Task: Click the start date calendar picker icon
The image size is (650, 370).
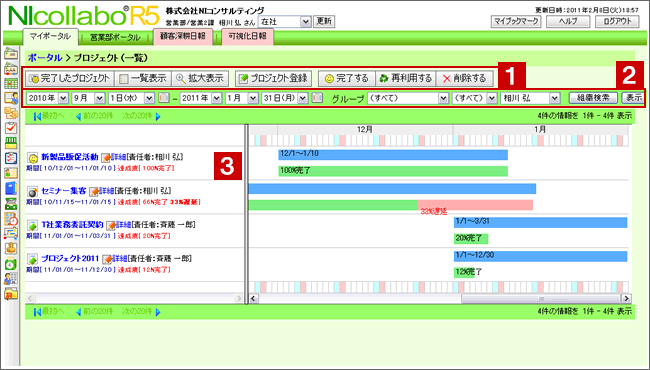Action: (x=164, y=98)
